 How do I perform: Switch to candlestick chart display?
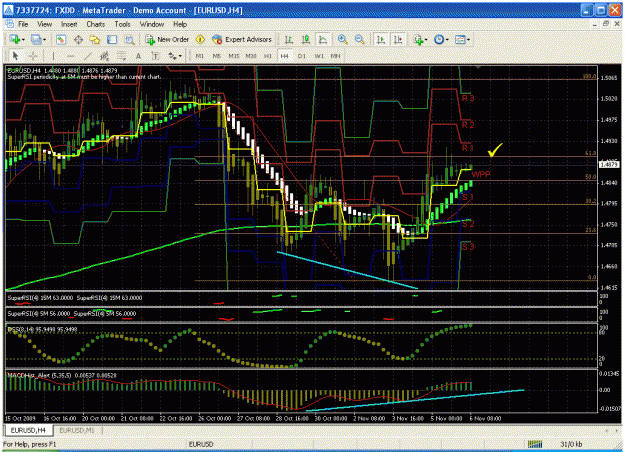point(306,39)
